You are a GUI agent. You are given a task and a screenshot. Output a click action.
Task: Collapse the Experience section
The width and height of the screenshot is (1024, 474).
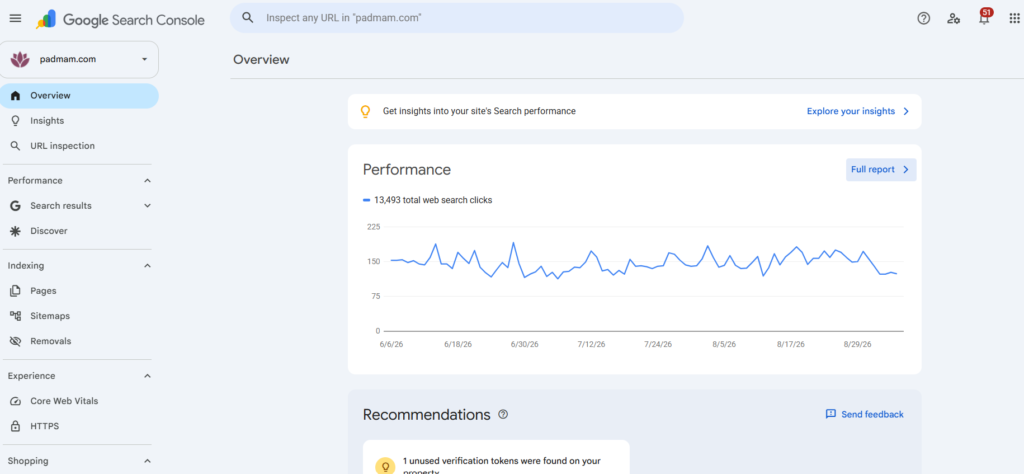click(148, 376)
